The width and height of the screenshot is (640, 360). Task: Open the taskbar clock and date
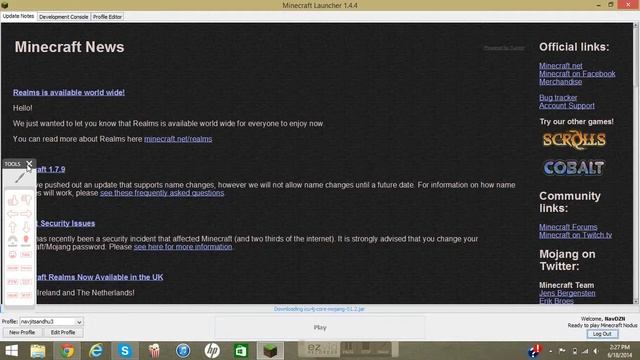click(620, 351)
